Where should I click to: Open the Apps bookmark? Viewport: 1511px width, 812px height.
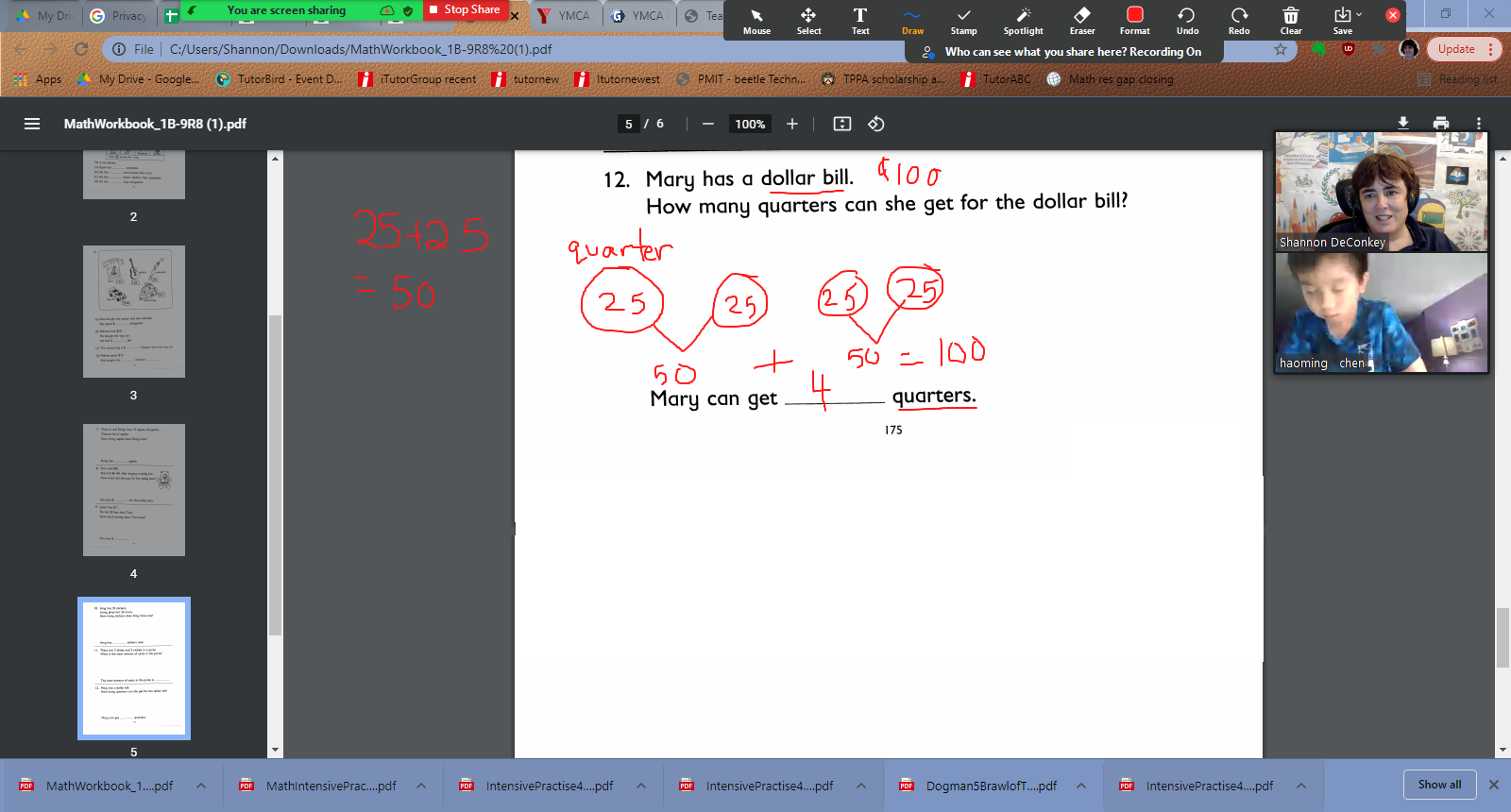(x=38, y=79)
